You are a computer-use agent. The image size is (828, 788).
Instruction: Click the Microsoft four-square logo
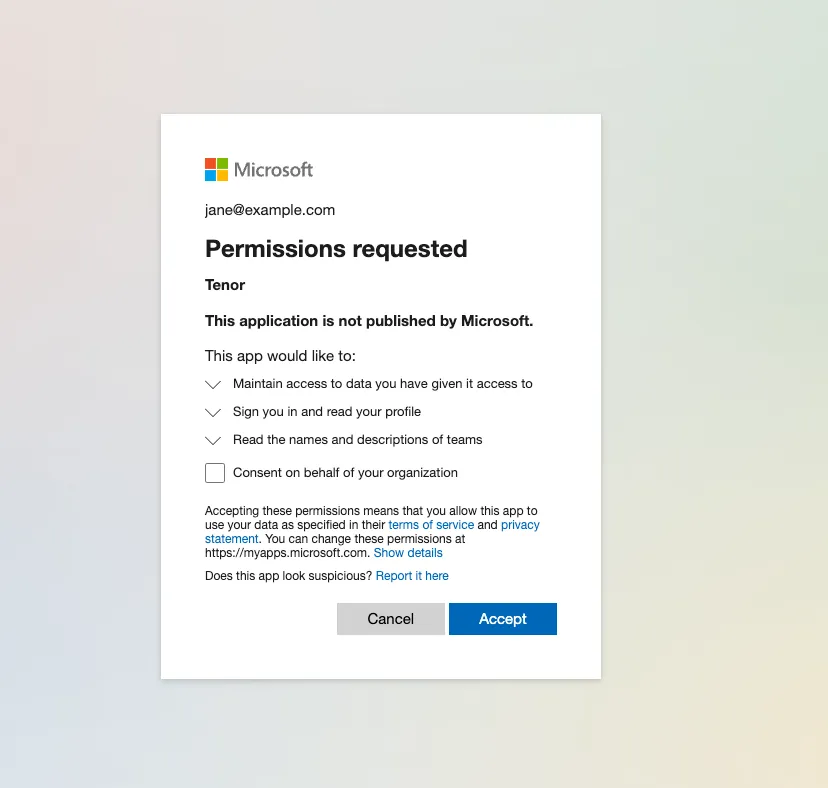(217, 170)
